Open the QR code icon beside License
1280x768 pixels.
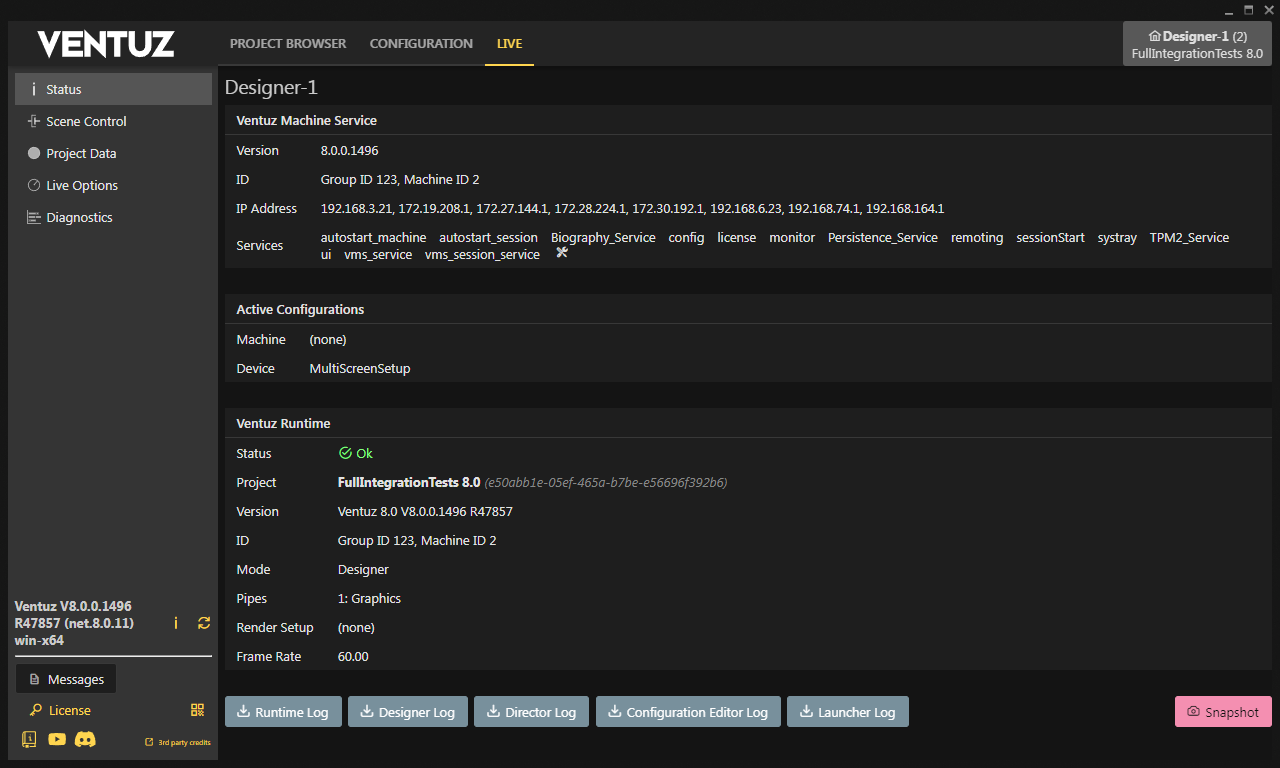(198, 710)
